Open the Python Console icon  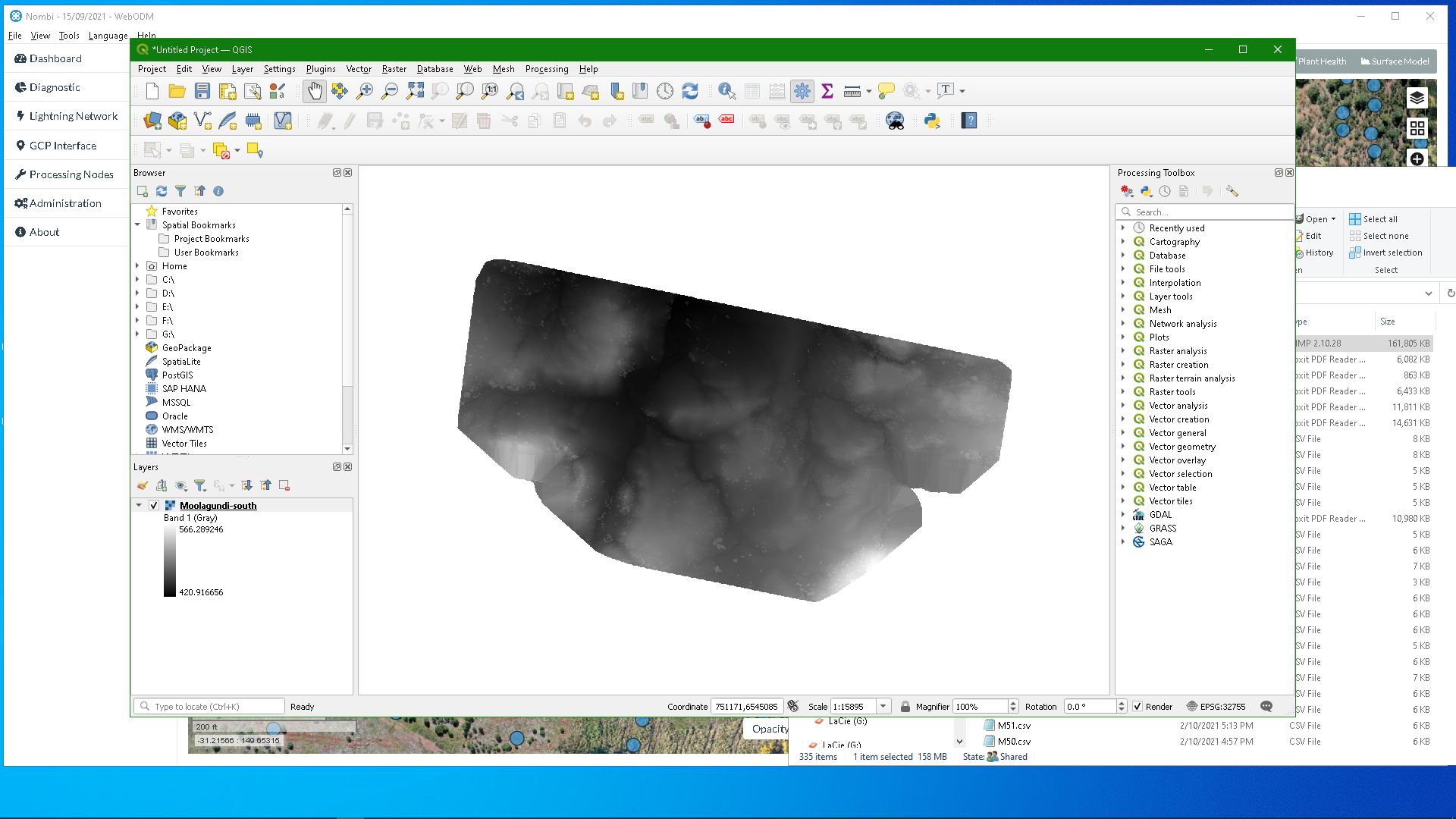(932, 121)
